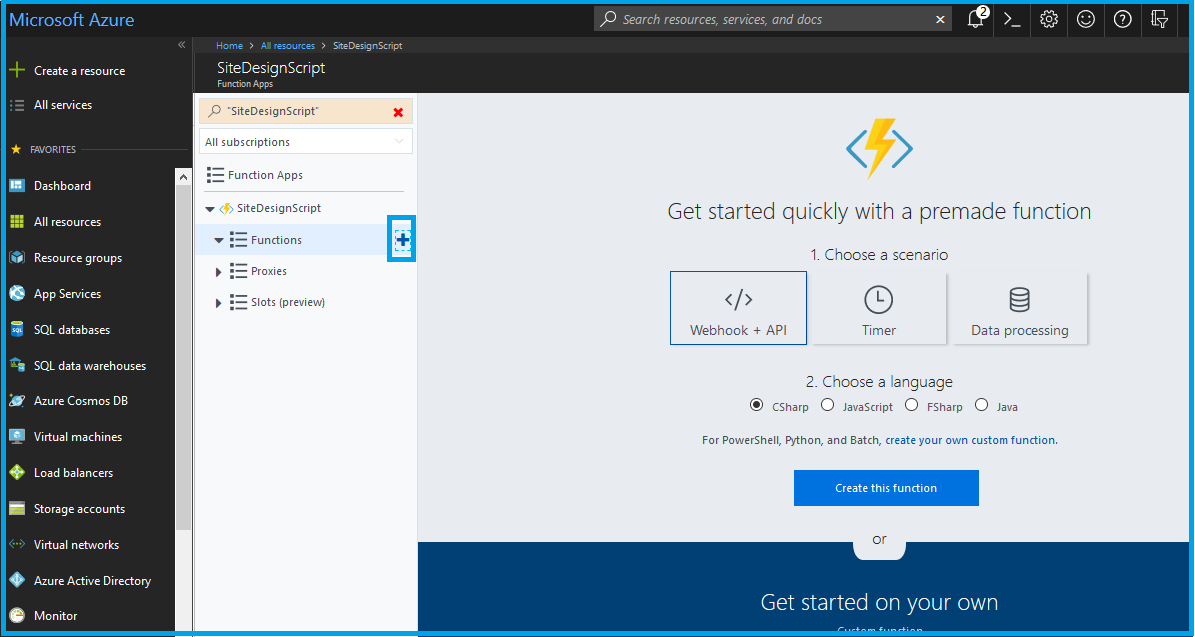Go to Resource groups in sidebar

(x=78, y=258)
